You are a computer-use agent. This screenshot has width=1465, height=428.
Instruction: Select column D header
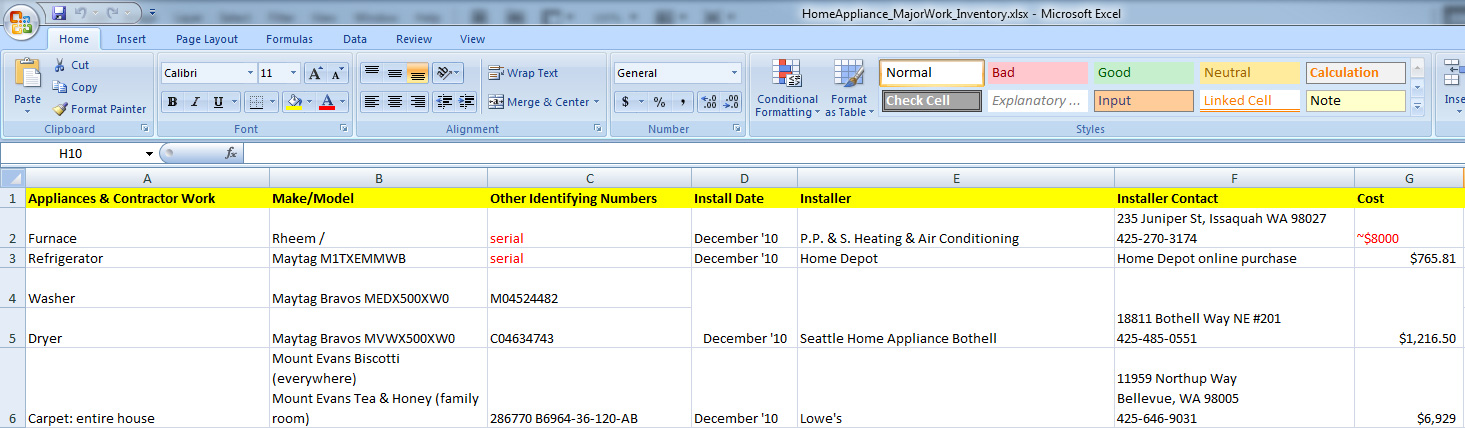tap(744, 178)
